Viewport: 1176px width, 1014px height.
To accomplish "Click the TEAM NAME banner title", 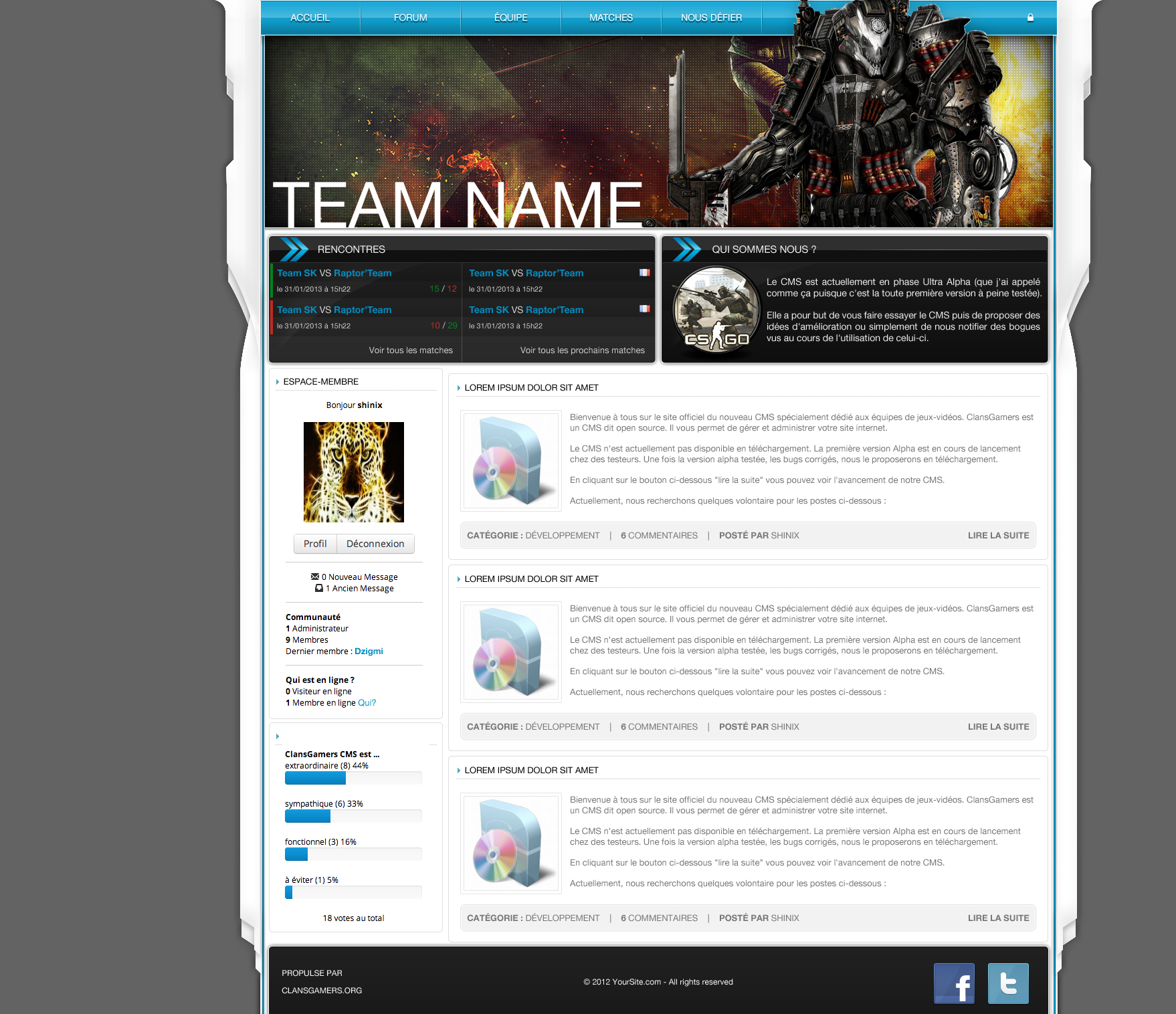I will click(458, 203).
